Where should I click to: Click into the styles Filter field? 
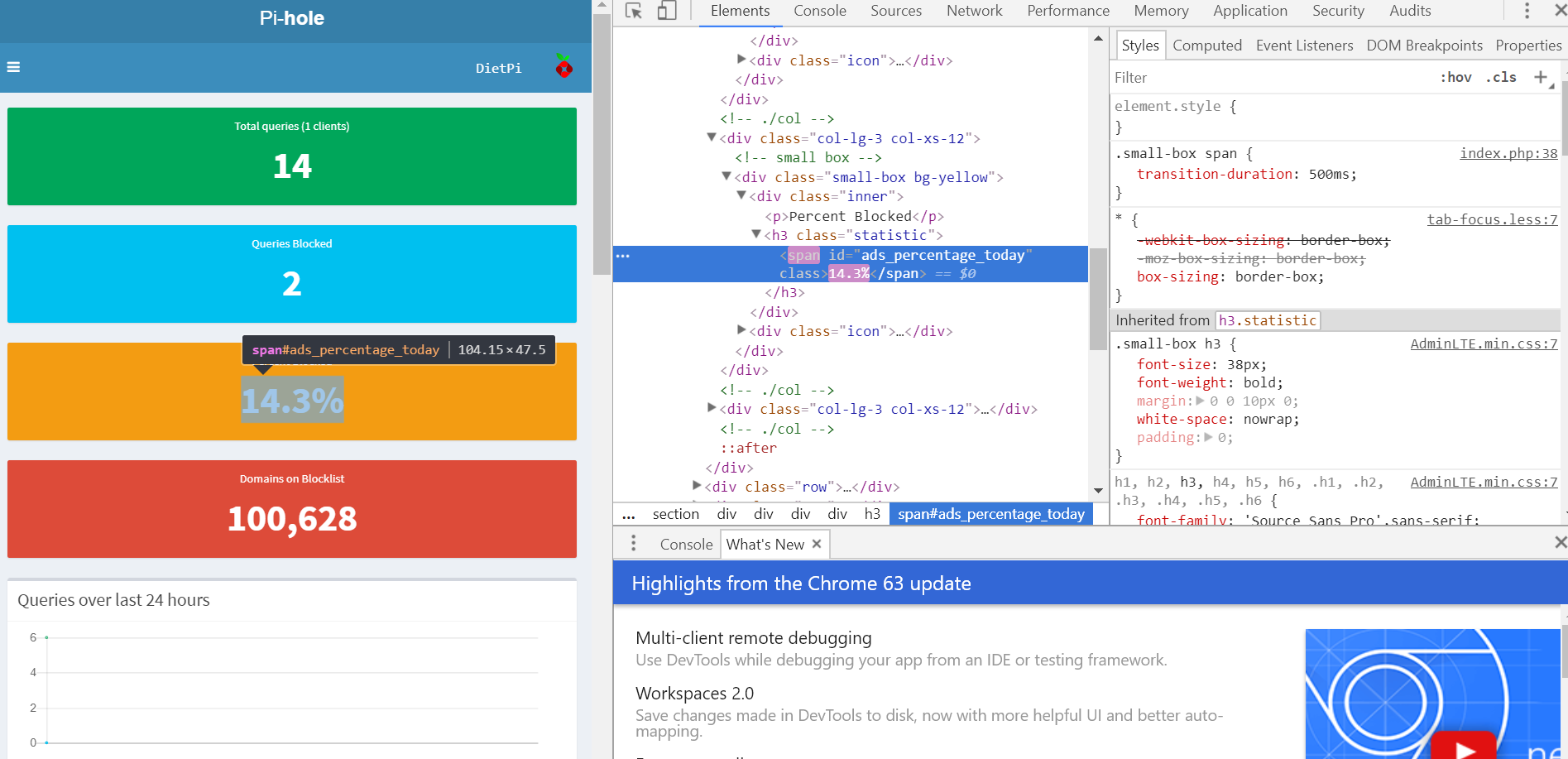pos(1270,78)
